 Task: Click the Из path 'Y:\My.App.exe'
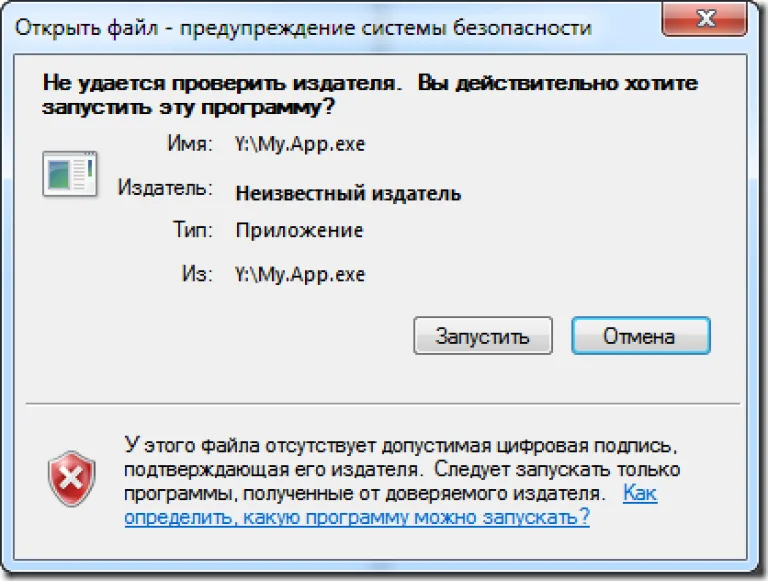(x=300, y=274)
